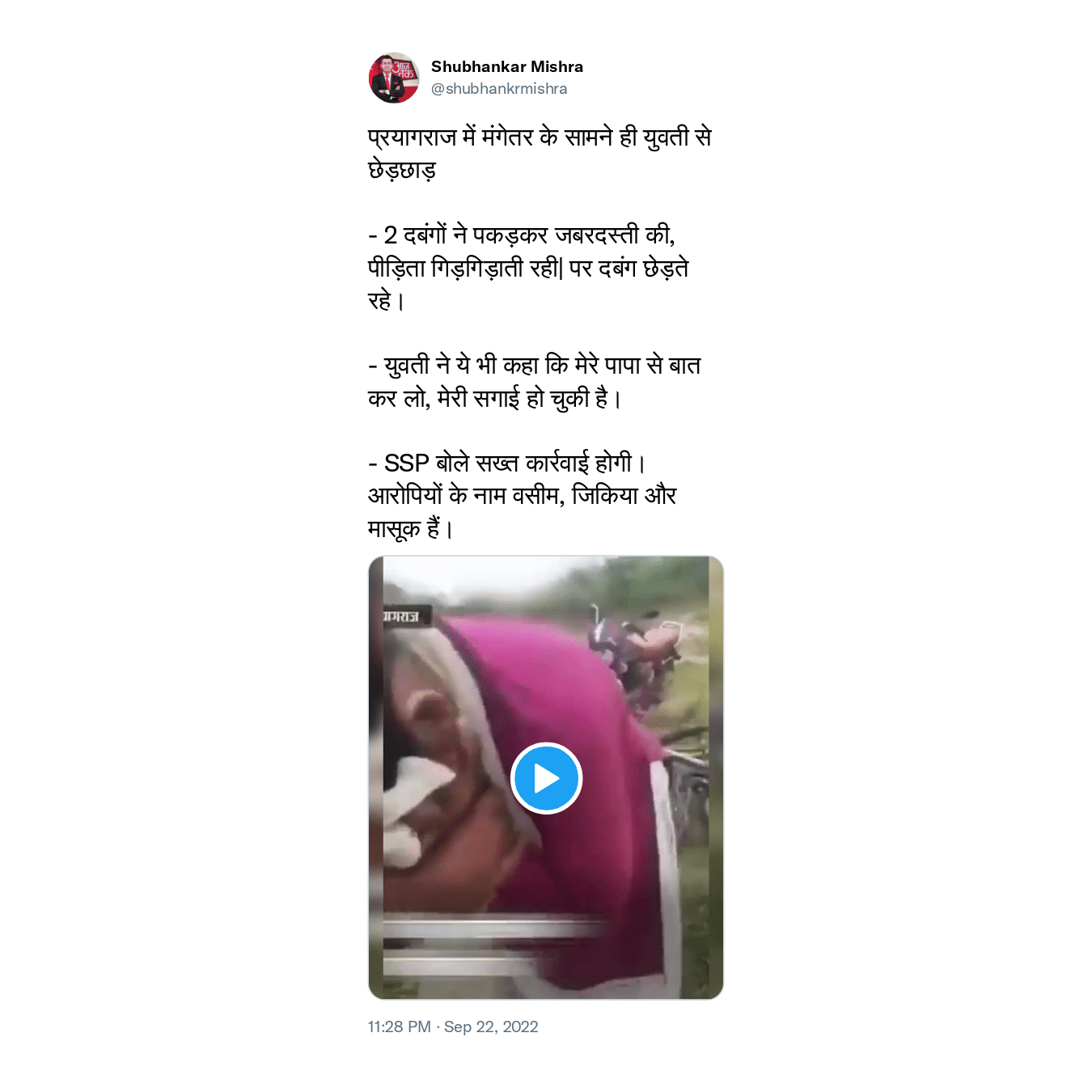Click the word छेड़छाड़ in the headline
The image size is (1092, 1092).
pyautogui.click(x=402, y=170)
